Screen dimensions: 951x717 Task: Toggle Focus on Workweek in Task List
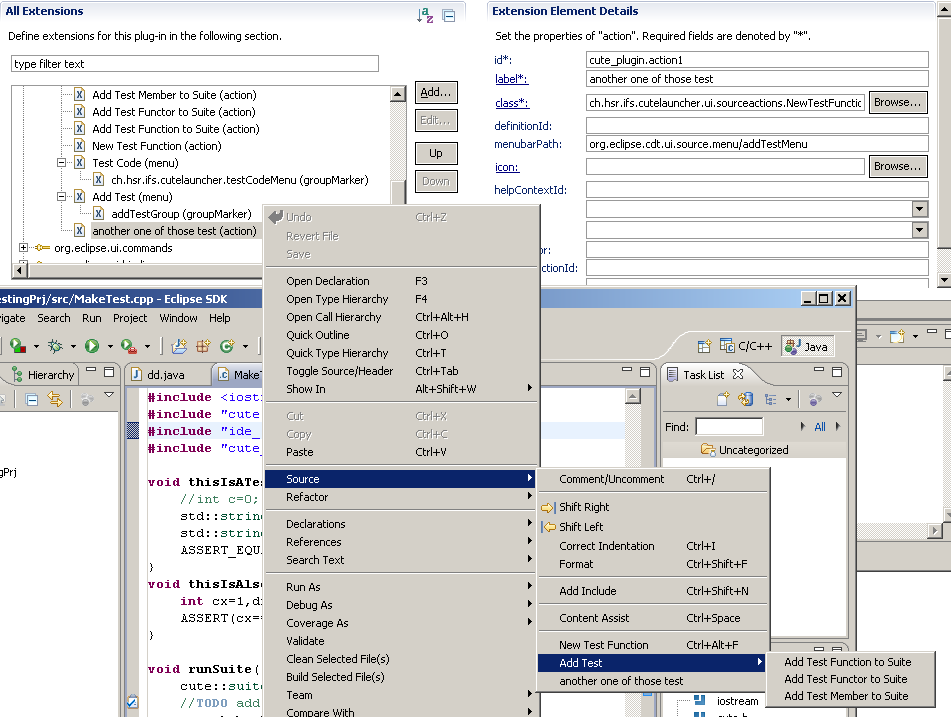[x=815, y=399]
